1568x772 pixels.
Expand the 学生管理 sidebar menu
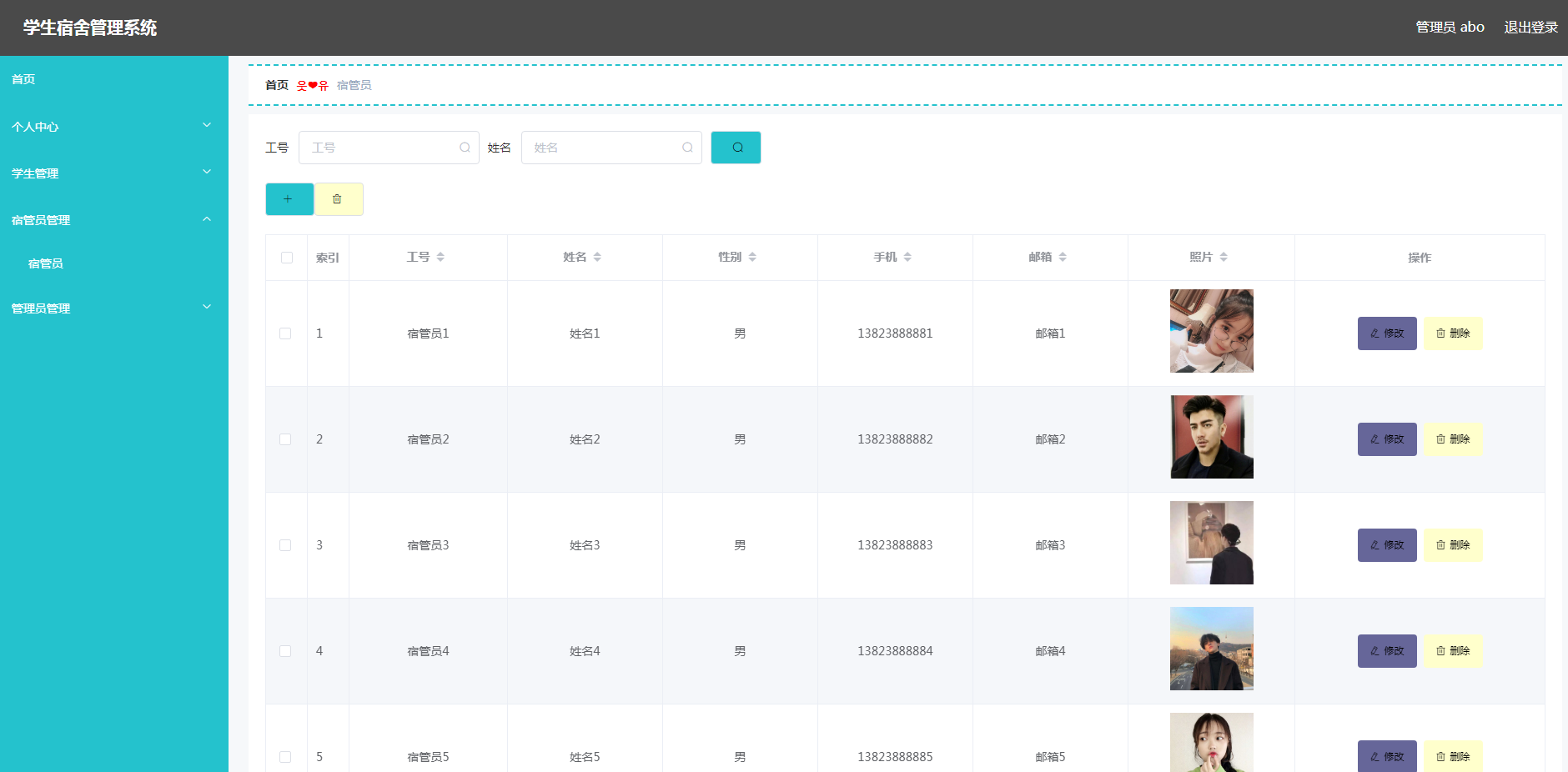(114, 173)
